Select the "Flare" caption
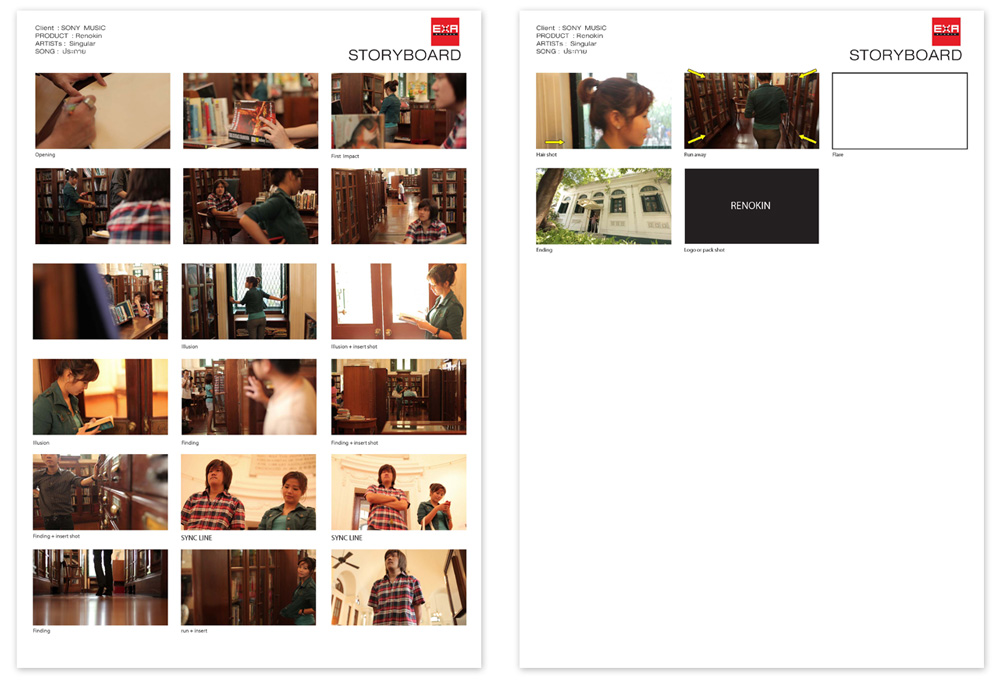The height and width of the screenshot is (684, 1000). pyautogui.click(x=838, y=155)
